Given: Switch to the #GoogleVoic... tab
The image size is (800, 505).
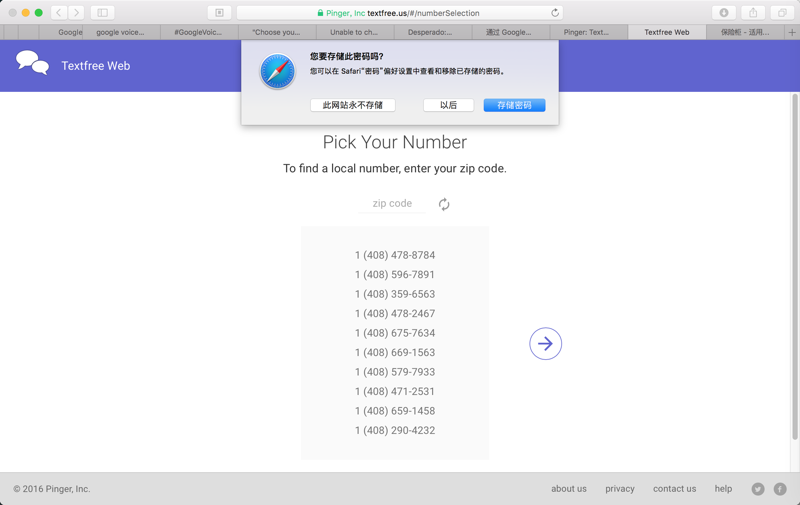Looking at the screenshot, I should (x=198, y=32).
